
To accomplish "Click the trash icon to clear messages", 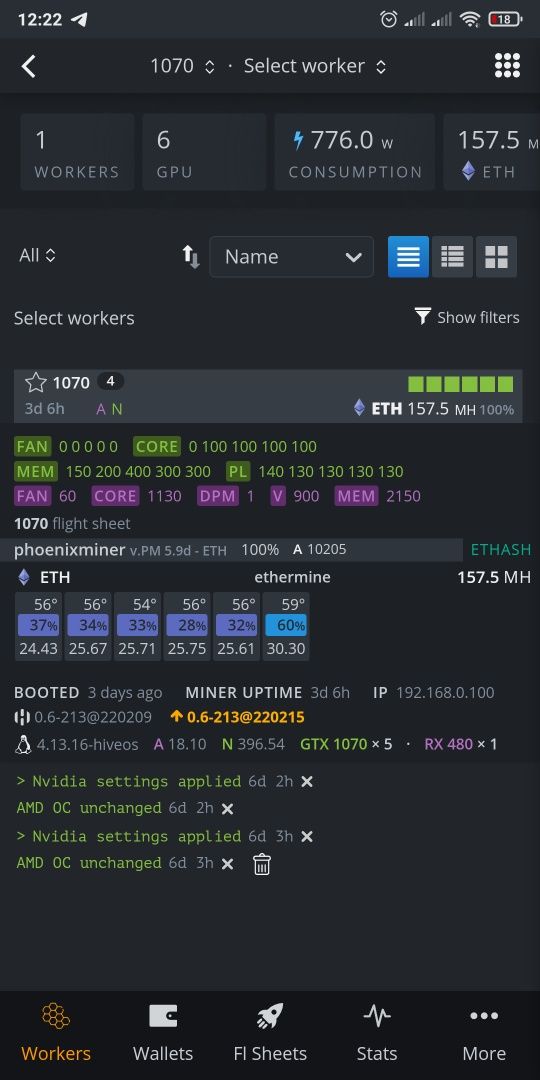I will click(262, 864).
